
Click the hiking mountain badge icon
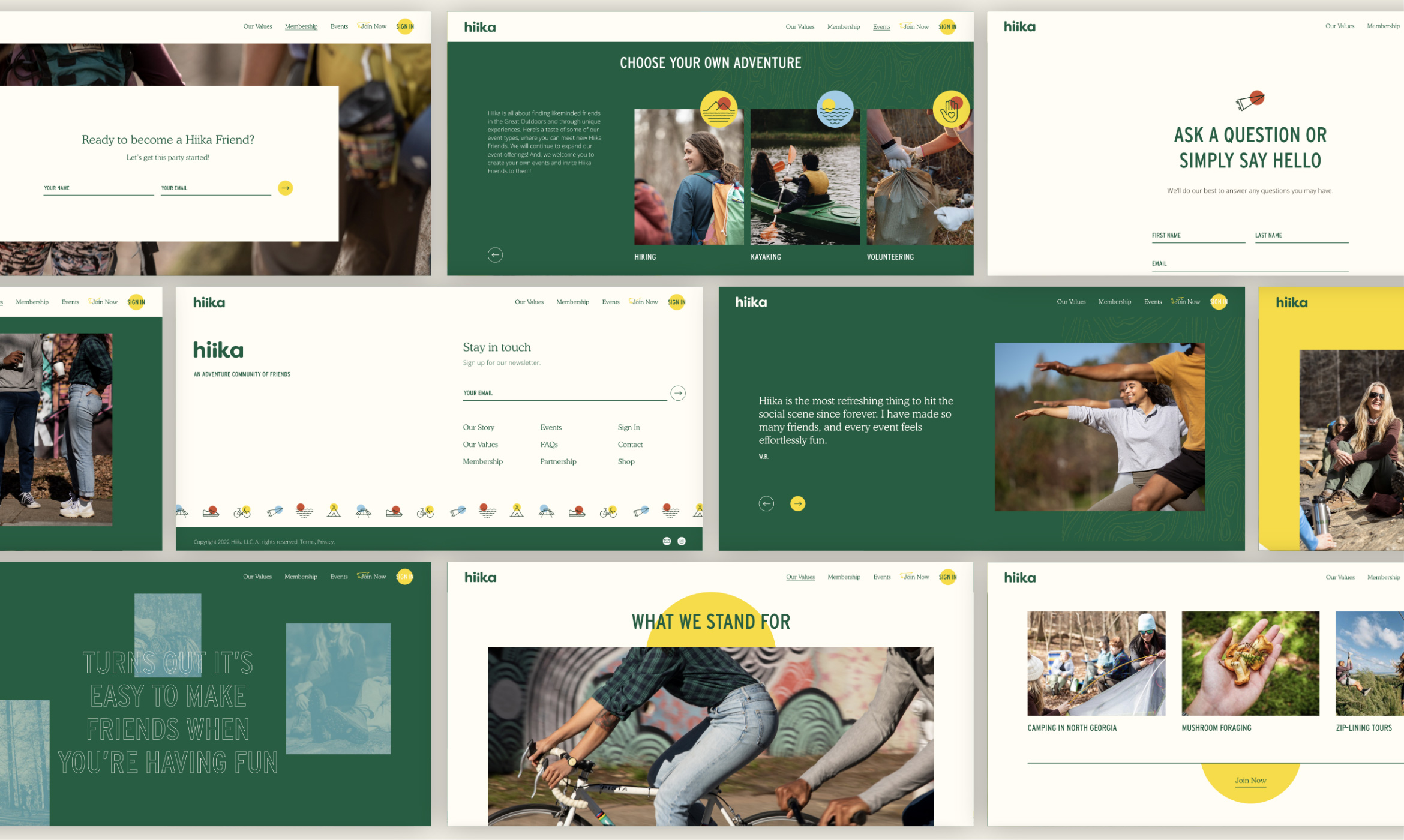[718, 109]
